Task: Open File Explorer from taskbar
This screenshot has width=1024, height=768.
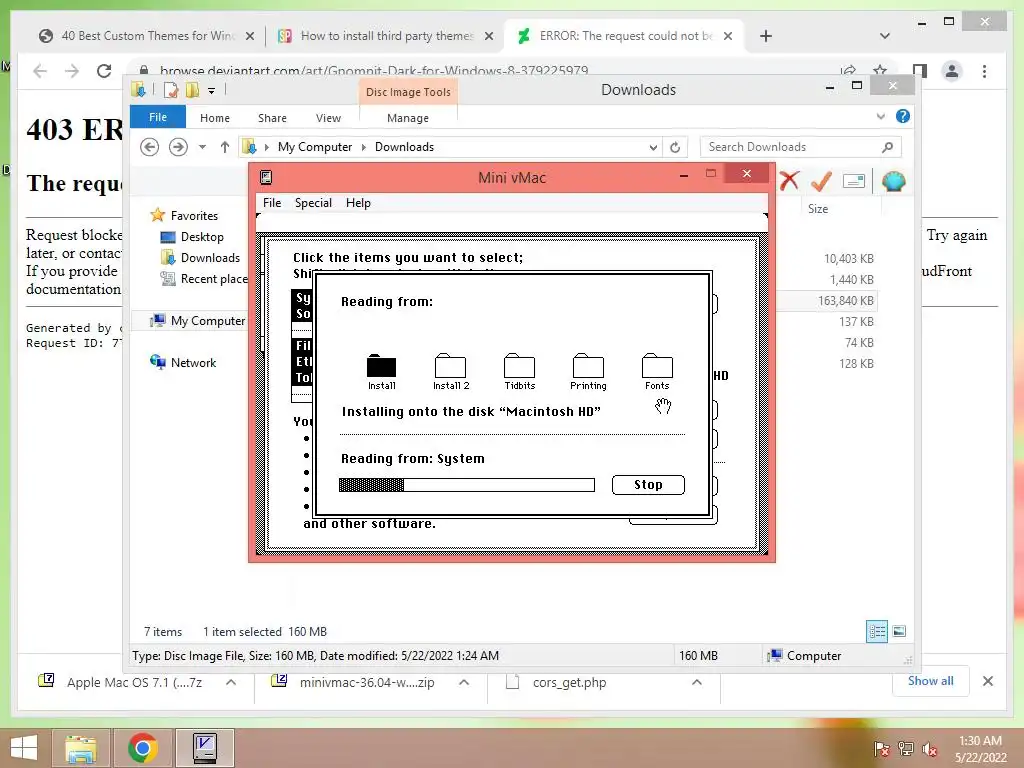Action: pos(81,748)
